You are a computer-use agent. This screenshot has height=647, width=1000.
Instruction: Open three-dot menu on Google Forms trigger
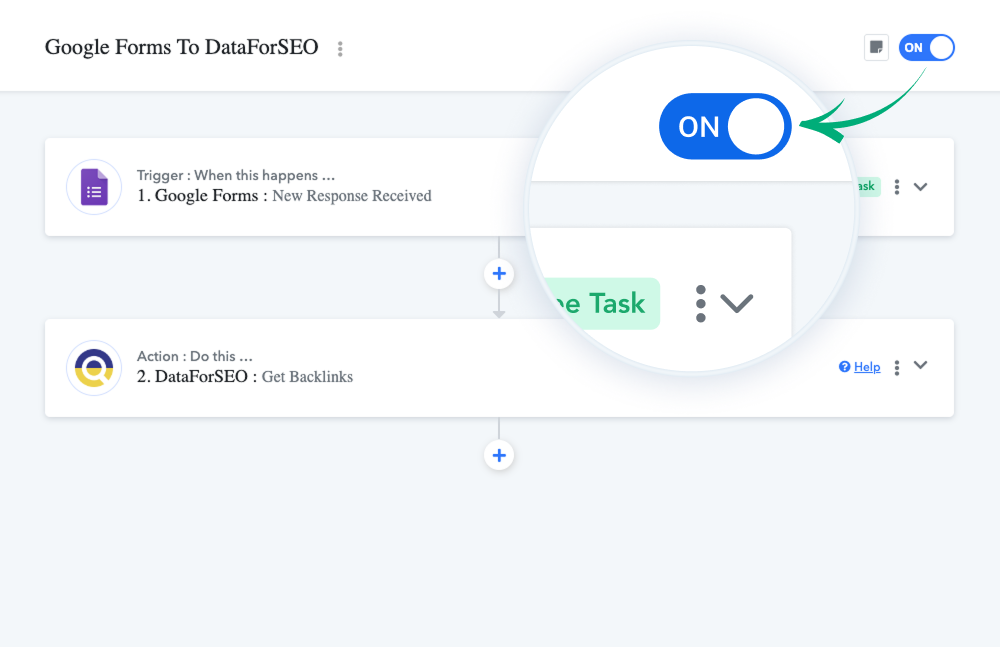(x=897, y=187)
